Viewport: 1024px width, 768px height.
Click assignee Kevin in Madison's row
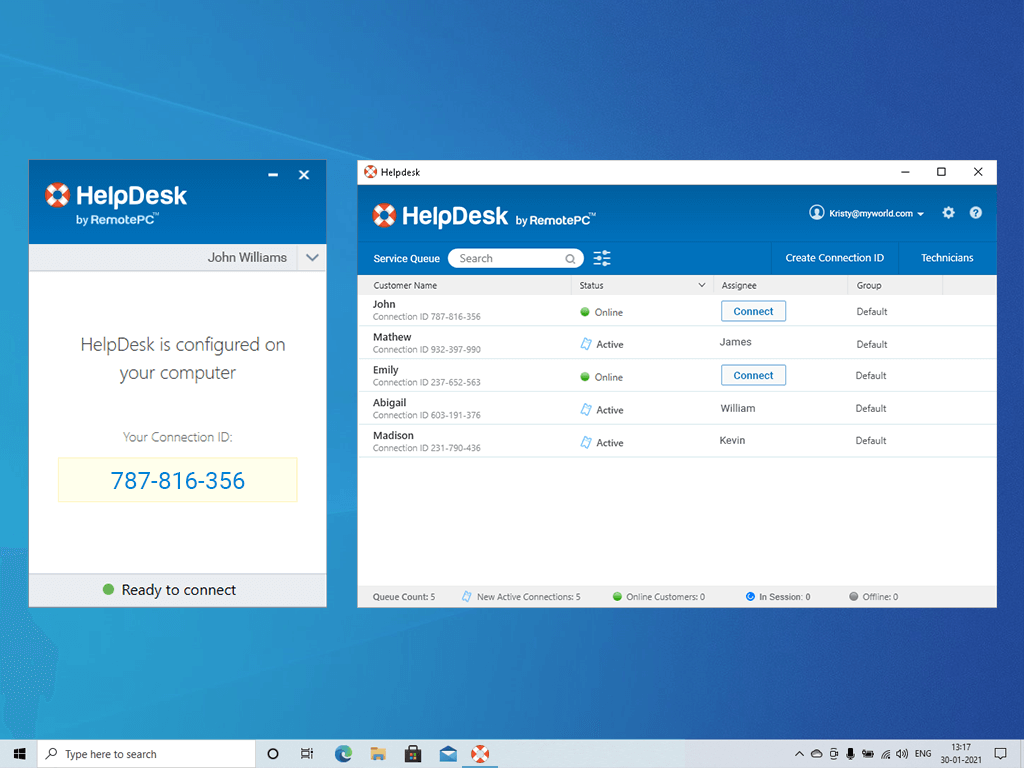[732, 441]
